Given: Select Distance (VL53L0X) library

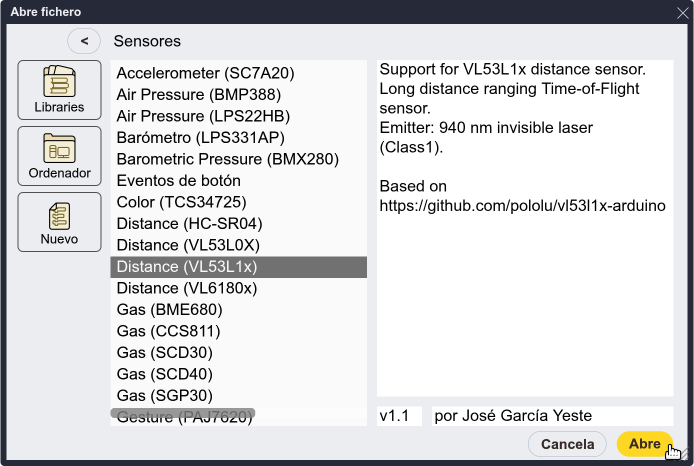Looking at the screenshot, I should pos(239,245).
